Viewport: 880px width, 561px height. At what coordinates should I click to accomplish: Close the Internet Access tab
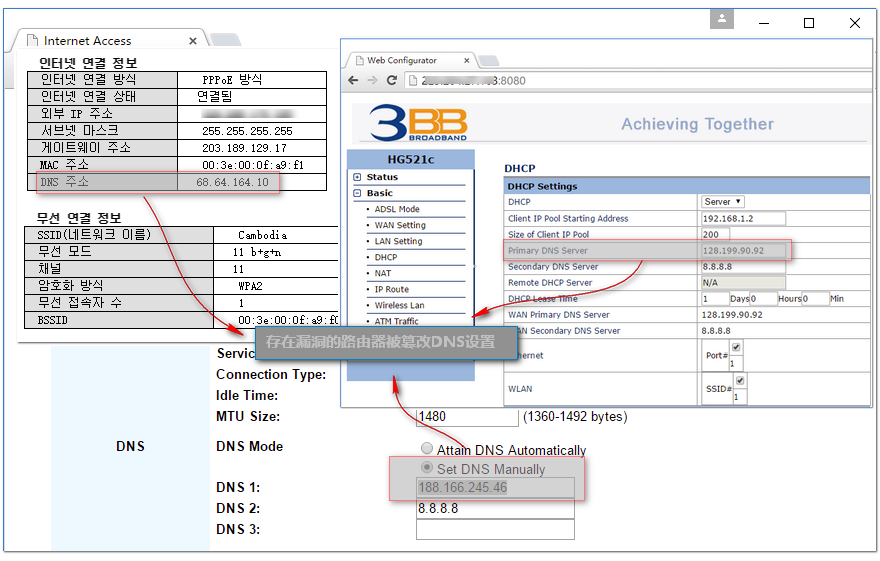[192, 41]
